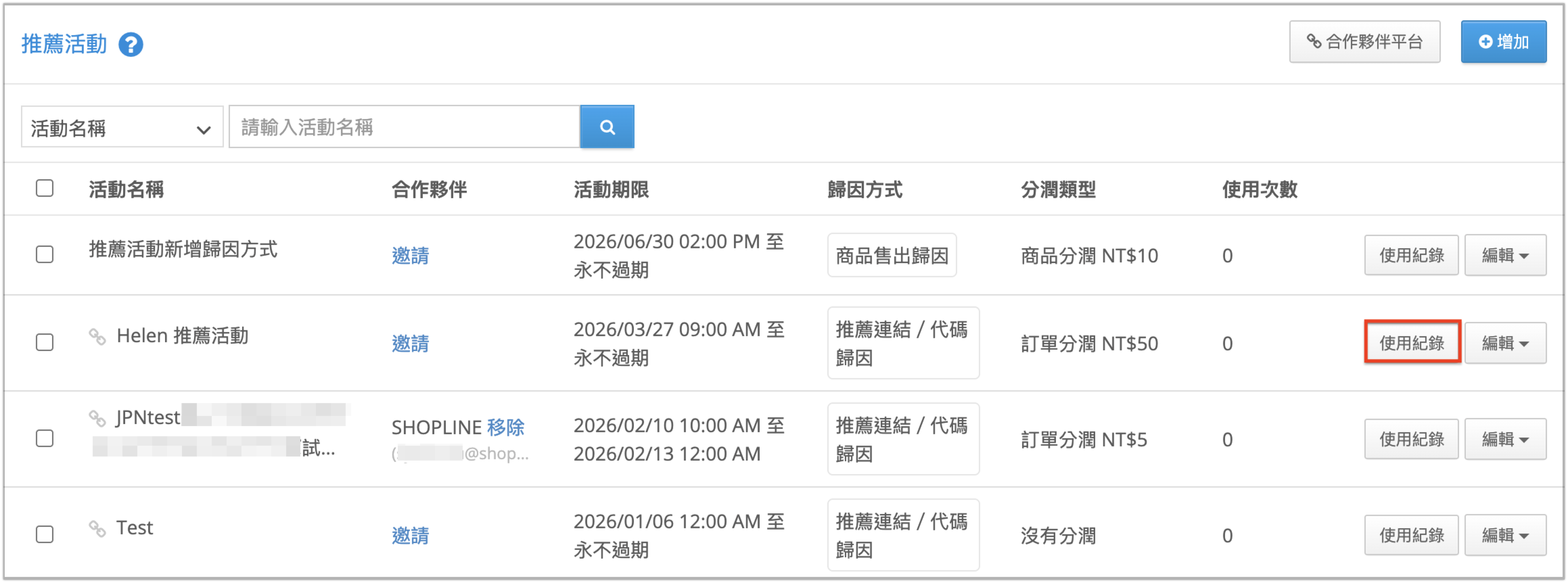Click campaign name Test
The width and height of the screenshot is (1568, 583).
135,528
